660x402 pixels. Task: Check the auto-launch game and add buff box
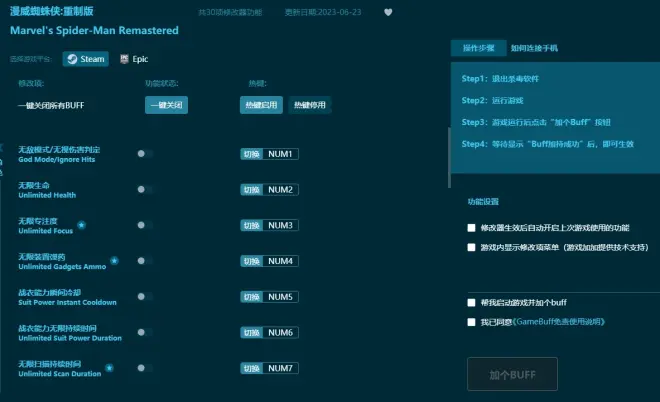point(472,302)
